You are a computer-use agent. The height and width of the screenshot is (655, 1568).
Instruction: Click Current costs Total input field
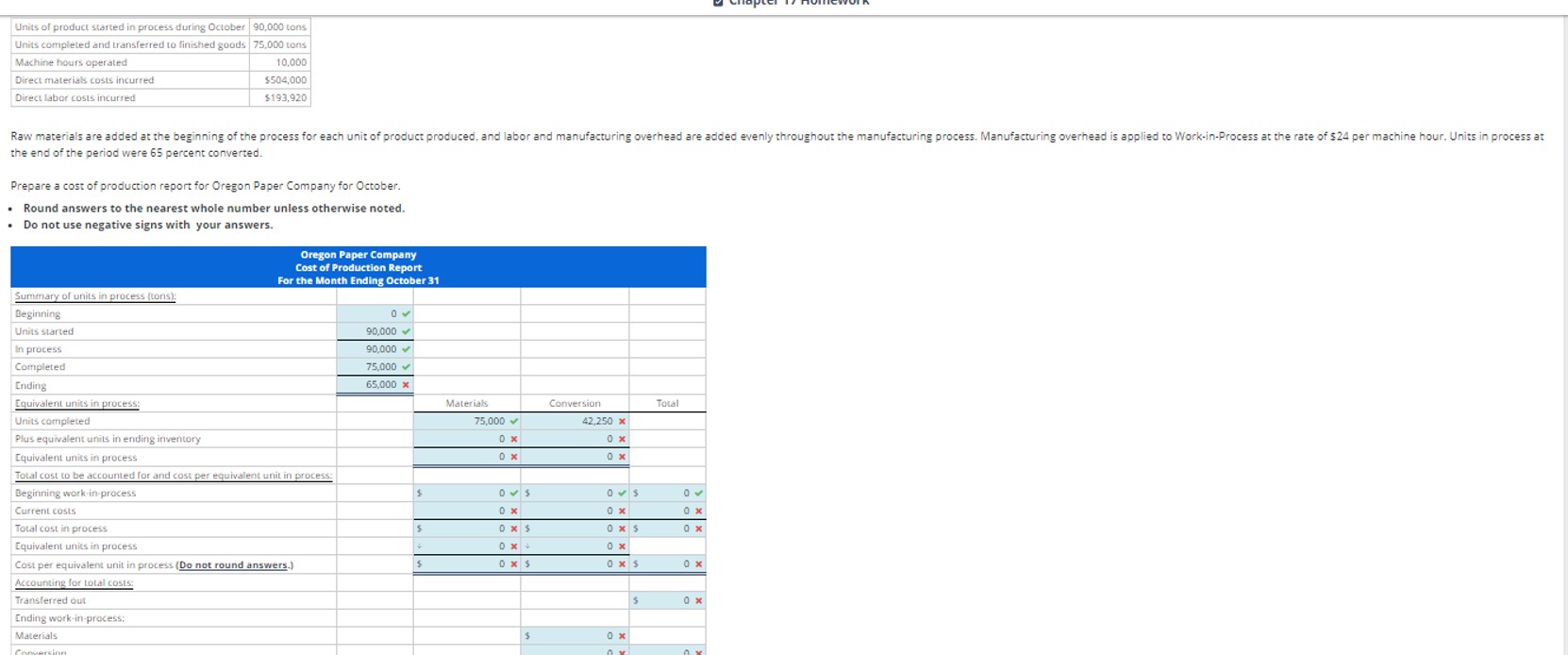click(x=667, y=511)
